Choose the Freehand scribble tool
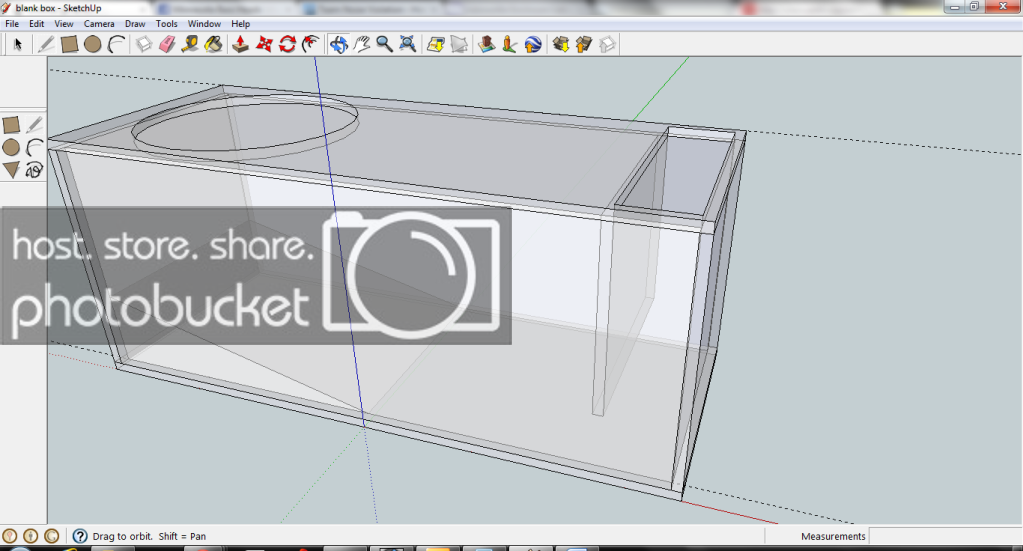Viewport: 1023px width, 551px height. (35, 170)
